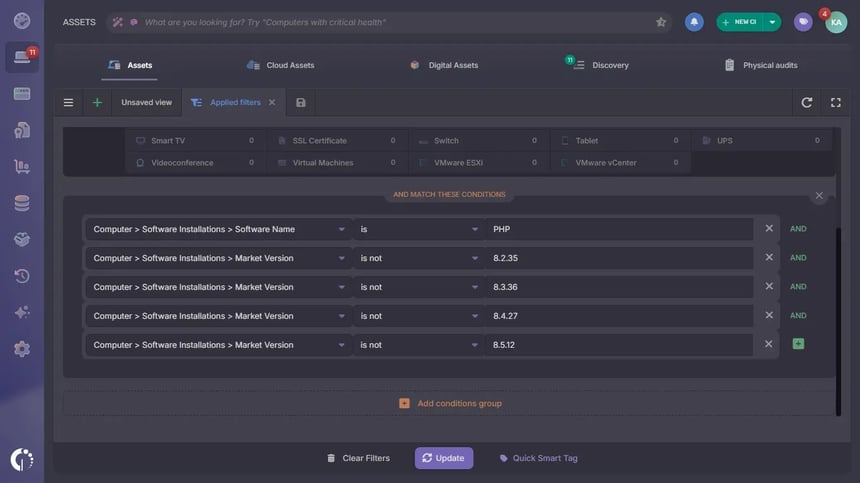The width and height of the screenshot is (860, 483).
Task: Click the PHP value input field
Action: point(619,229)
